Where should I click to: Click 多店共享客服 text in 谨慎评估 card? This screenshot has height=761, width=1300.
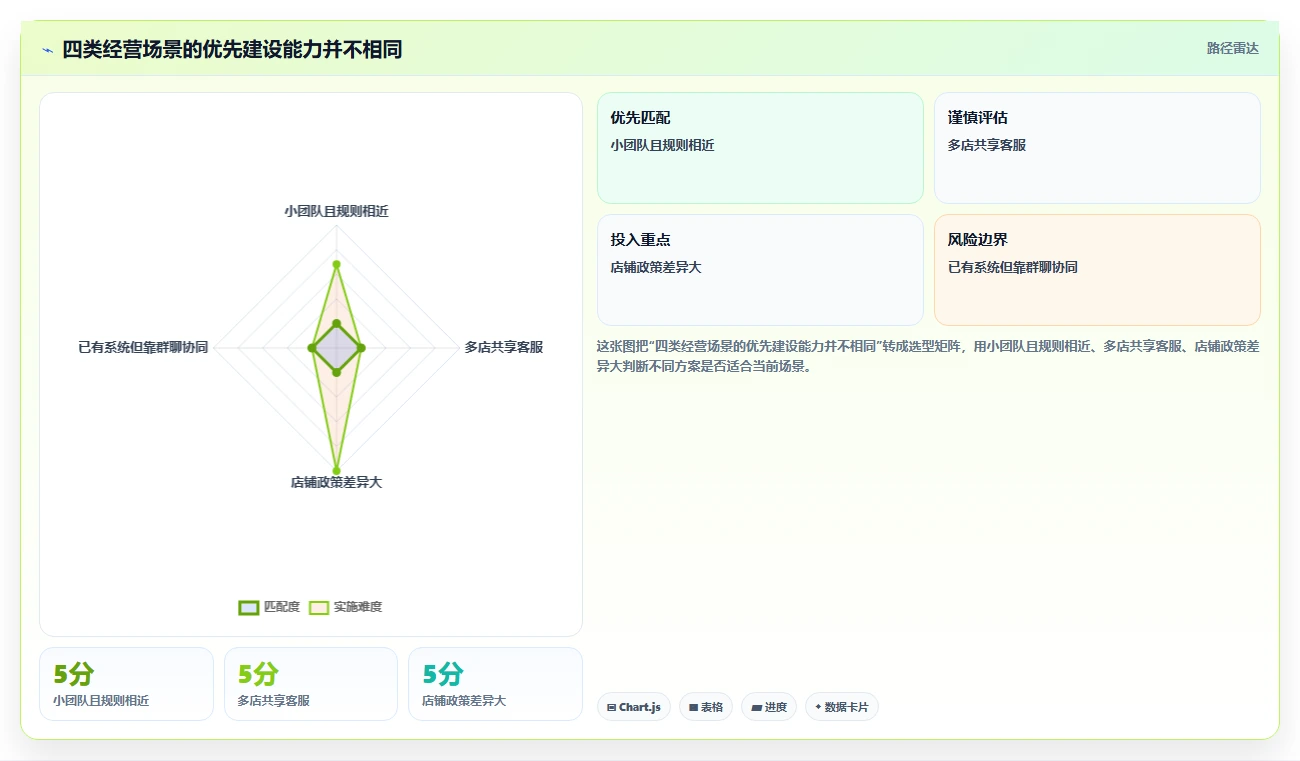(987, 145)
